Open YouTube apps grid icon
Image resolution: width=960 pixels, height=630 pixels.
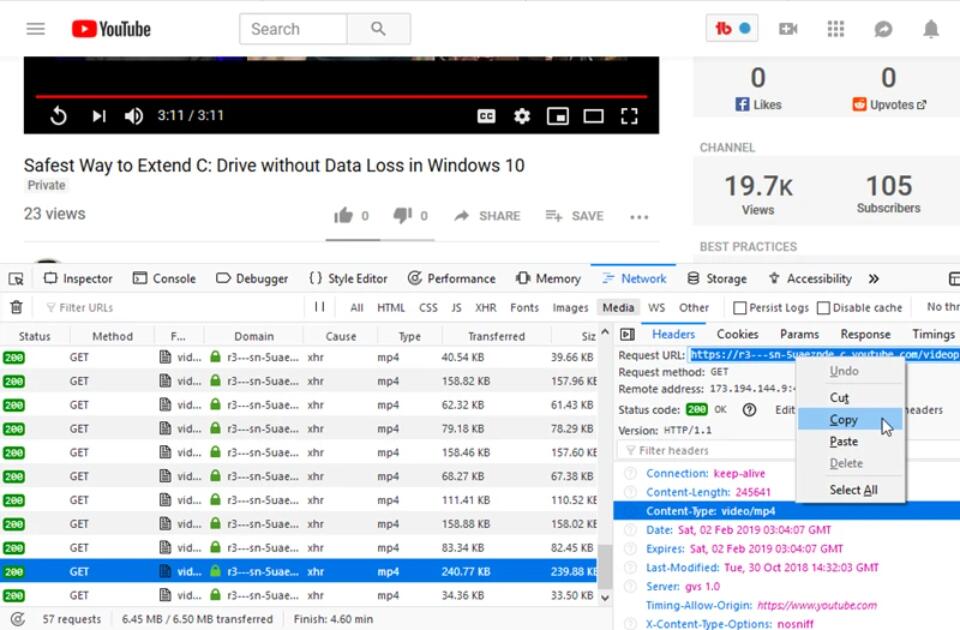(836, 29)
